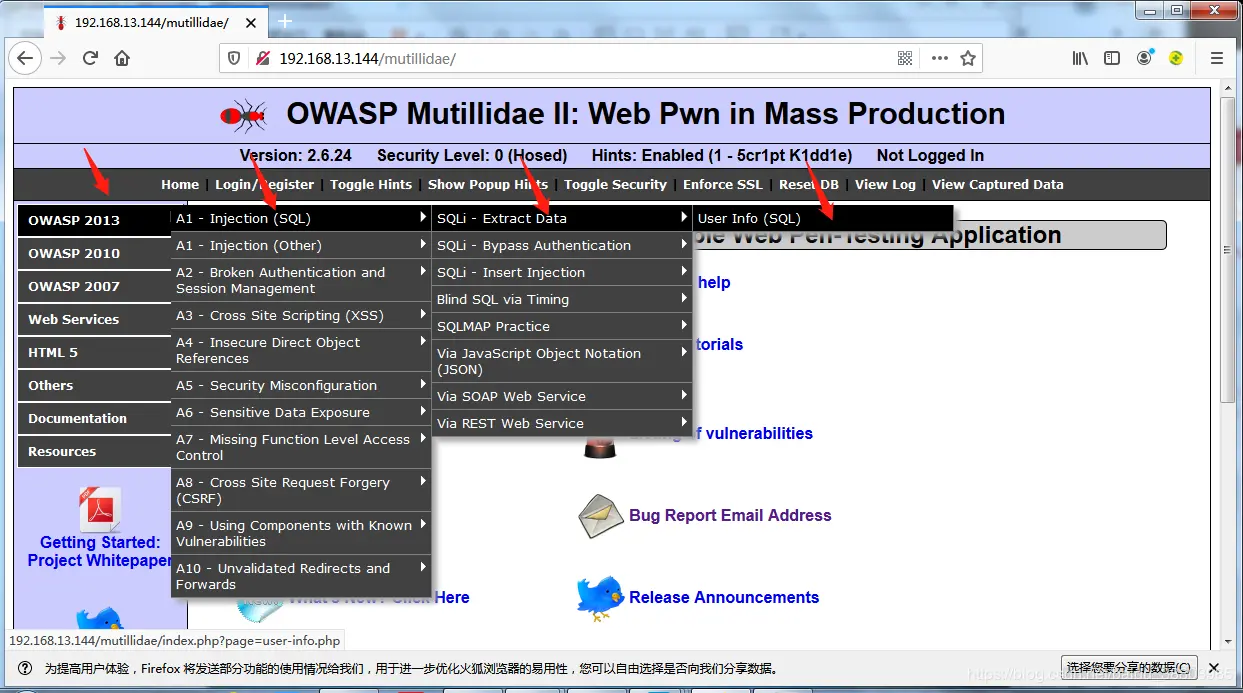Click the browser Back arrow button
This screenshot has height=693, width=1243.
(x=25, y=58)
